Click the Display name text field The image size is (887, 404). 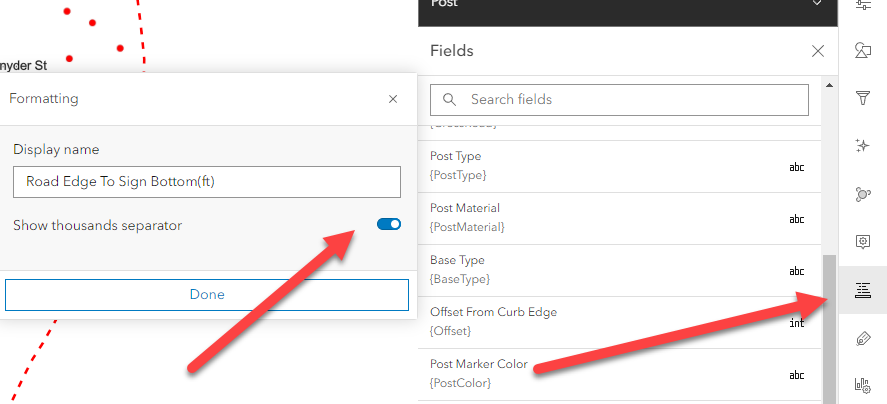[x=207, y=182]
